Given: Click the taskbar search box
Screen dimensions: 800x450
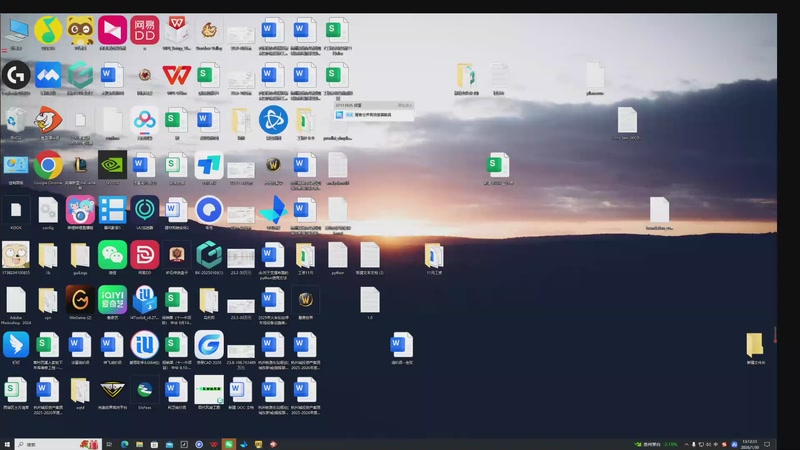Looking at the screenshot, I should pyautogui.click(x=58, y=444).
